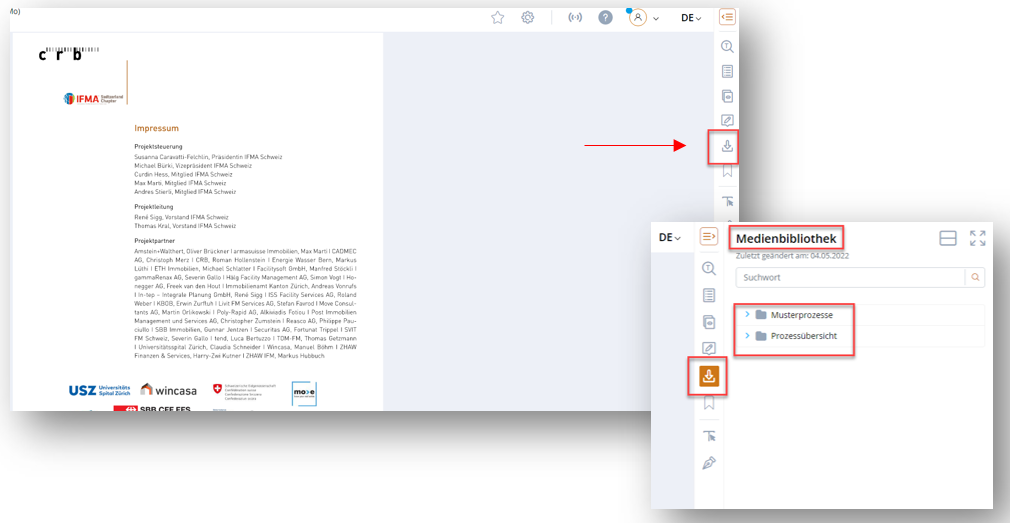Click the USZ Universitätsspital Zürich logo
Screen dimensions: 1010x523
99,390
